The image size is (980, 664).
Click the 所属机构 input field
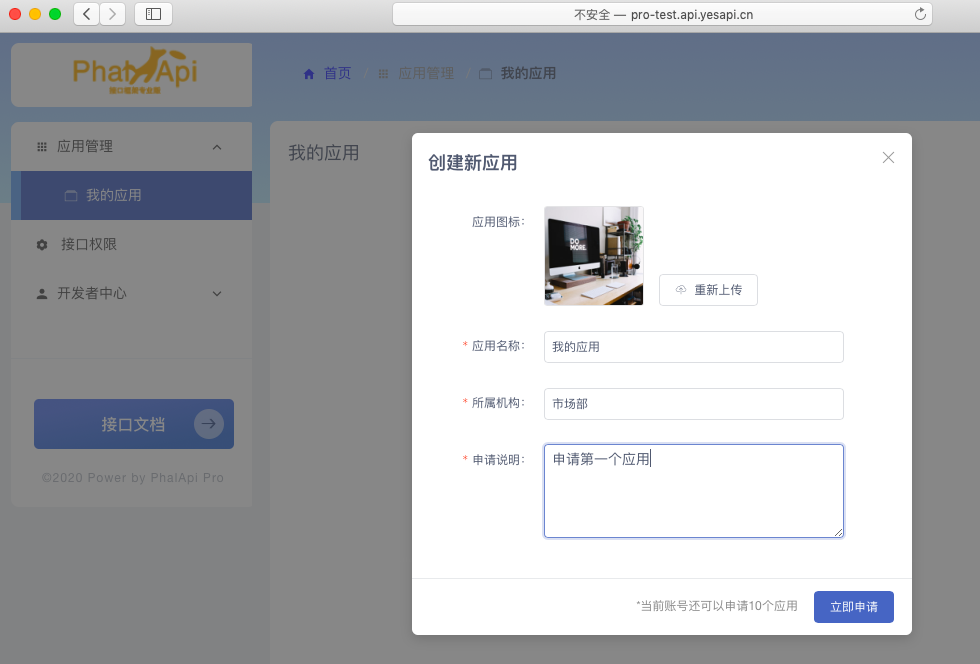tap(693, 404)
